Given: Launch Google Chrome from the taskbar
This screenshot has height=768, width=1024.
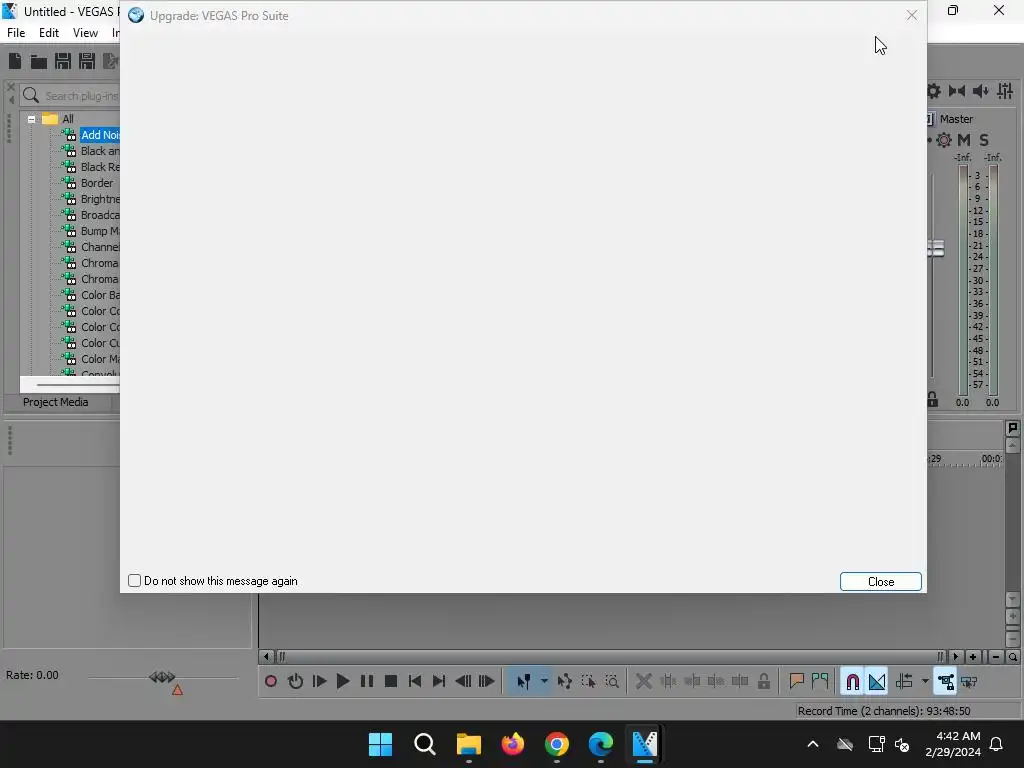Looking at the screenshot, I should (556, 744).
